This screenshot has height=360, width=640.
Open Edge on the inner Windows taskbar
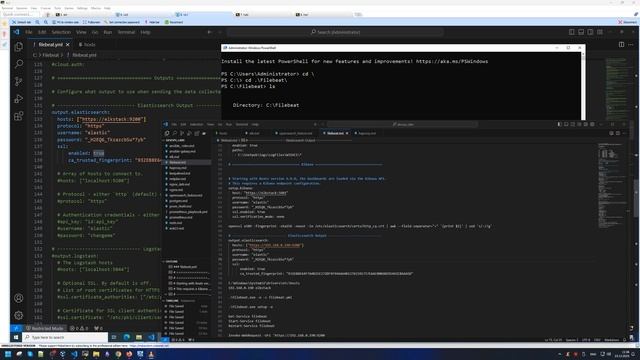127,338
